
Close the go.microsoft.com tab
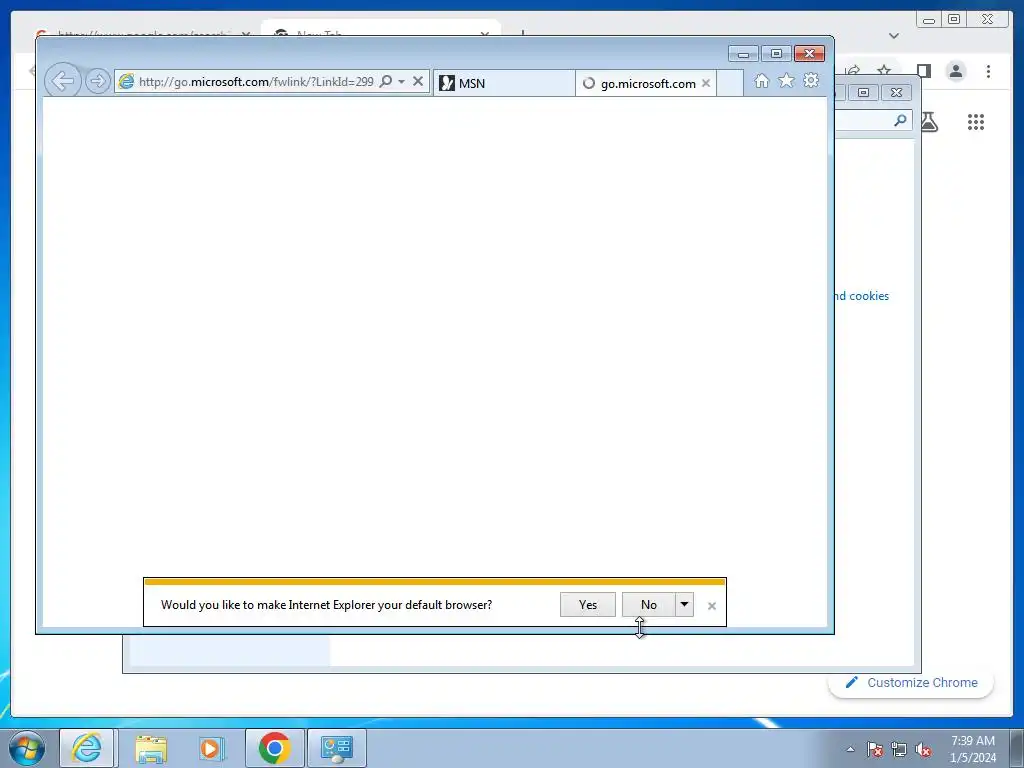pyautogui.click(x=706, y=83)
